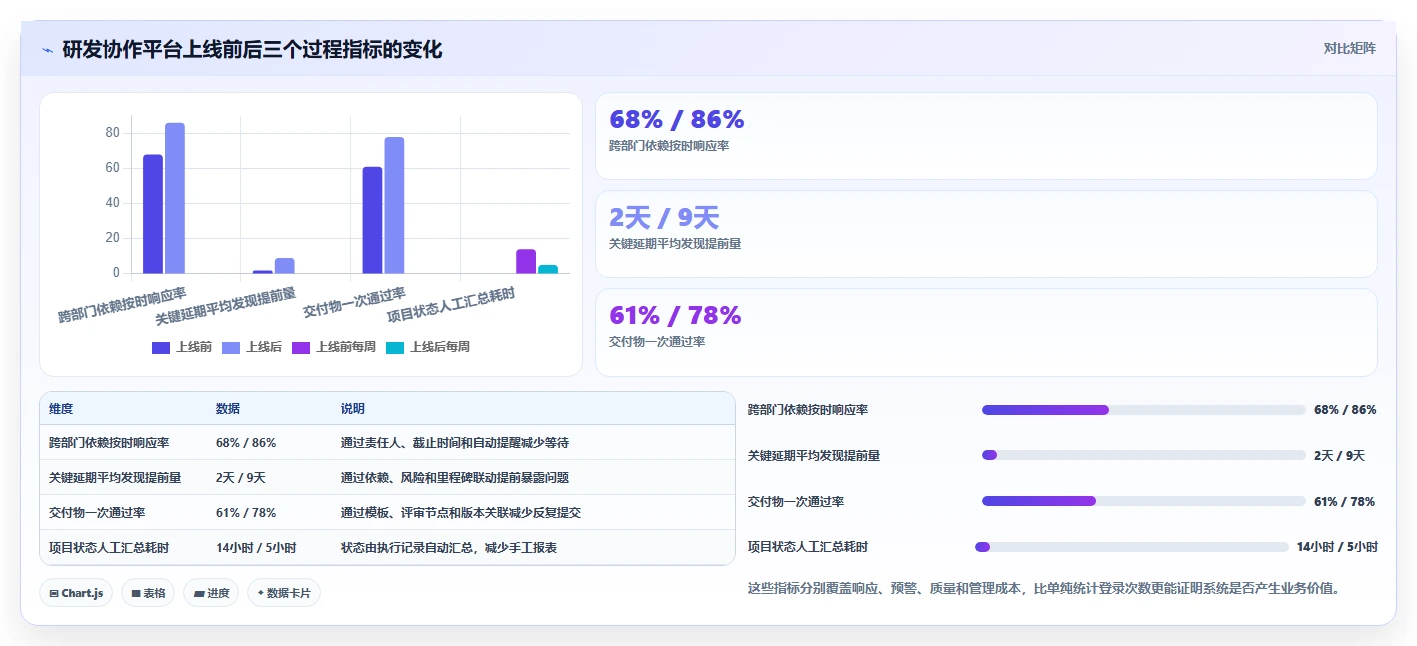Click the 项目状态人工汇总耗时 x-axis label on the chart
1417x646 pixels.
coord(450,305)
